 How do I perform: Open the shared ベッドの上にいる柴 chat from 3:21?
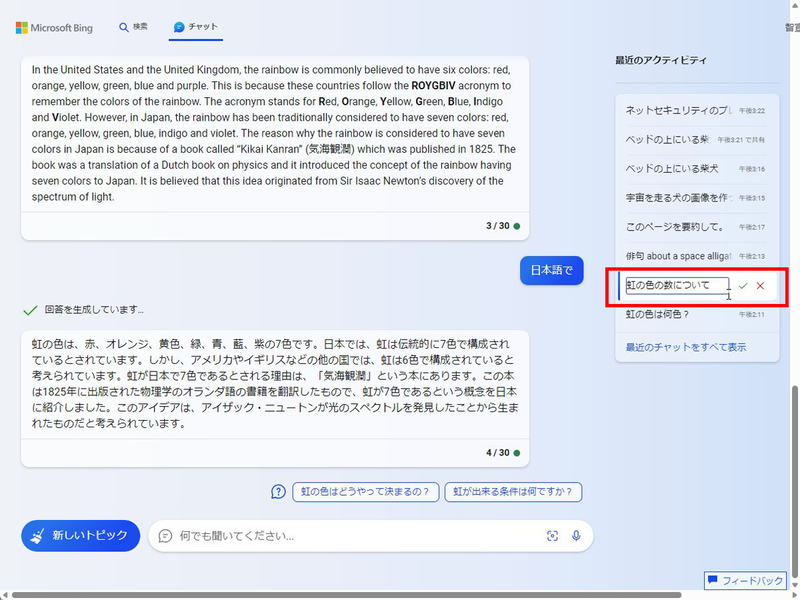pyautogui.click(x=696, y=139)
